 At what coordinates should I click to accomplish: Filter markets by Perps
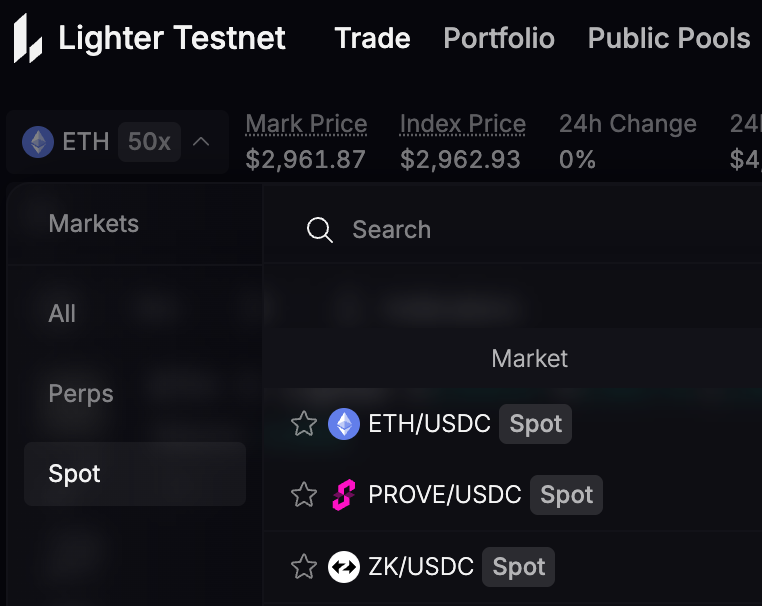click(x=81, y=394)
